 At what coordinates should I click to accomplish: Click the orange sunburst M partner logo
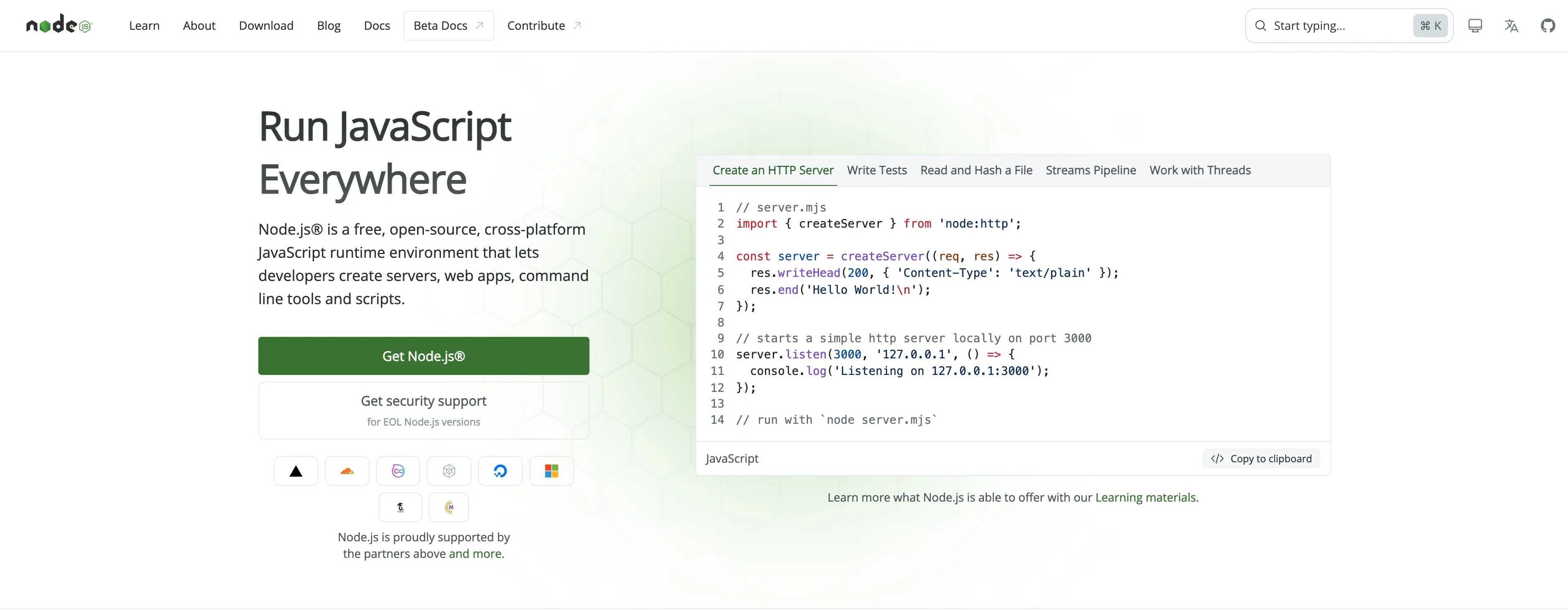[449, 507]
